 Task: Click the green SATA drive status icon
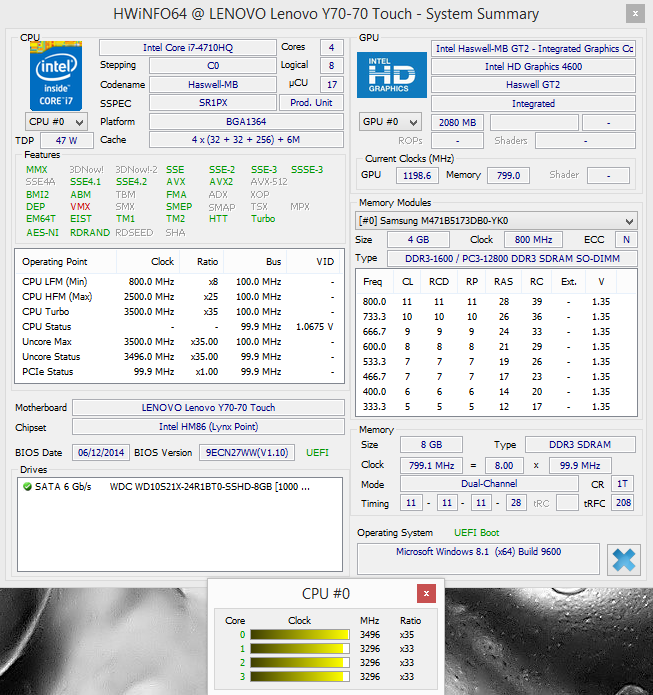[27, 487]
